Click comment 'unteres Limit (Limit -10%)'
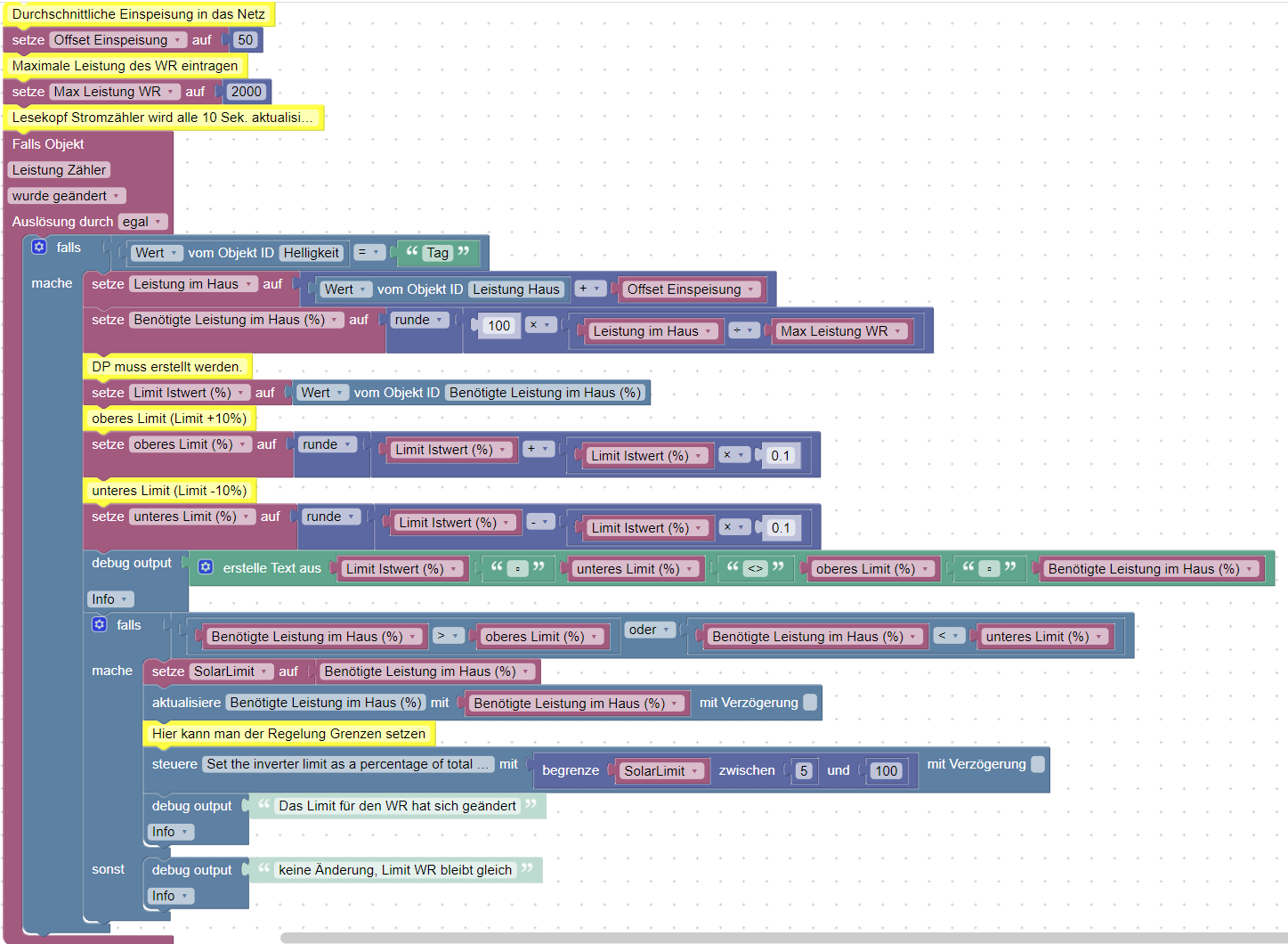The image size is (1288, 944). [x=169, y=491]
